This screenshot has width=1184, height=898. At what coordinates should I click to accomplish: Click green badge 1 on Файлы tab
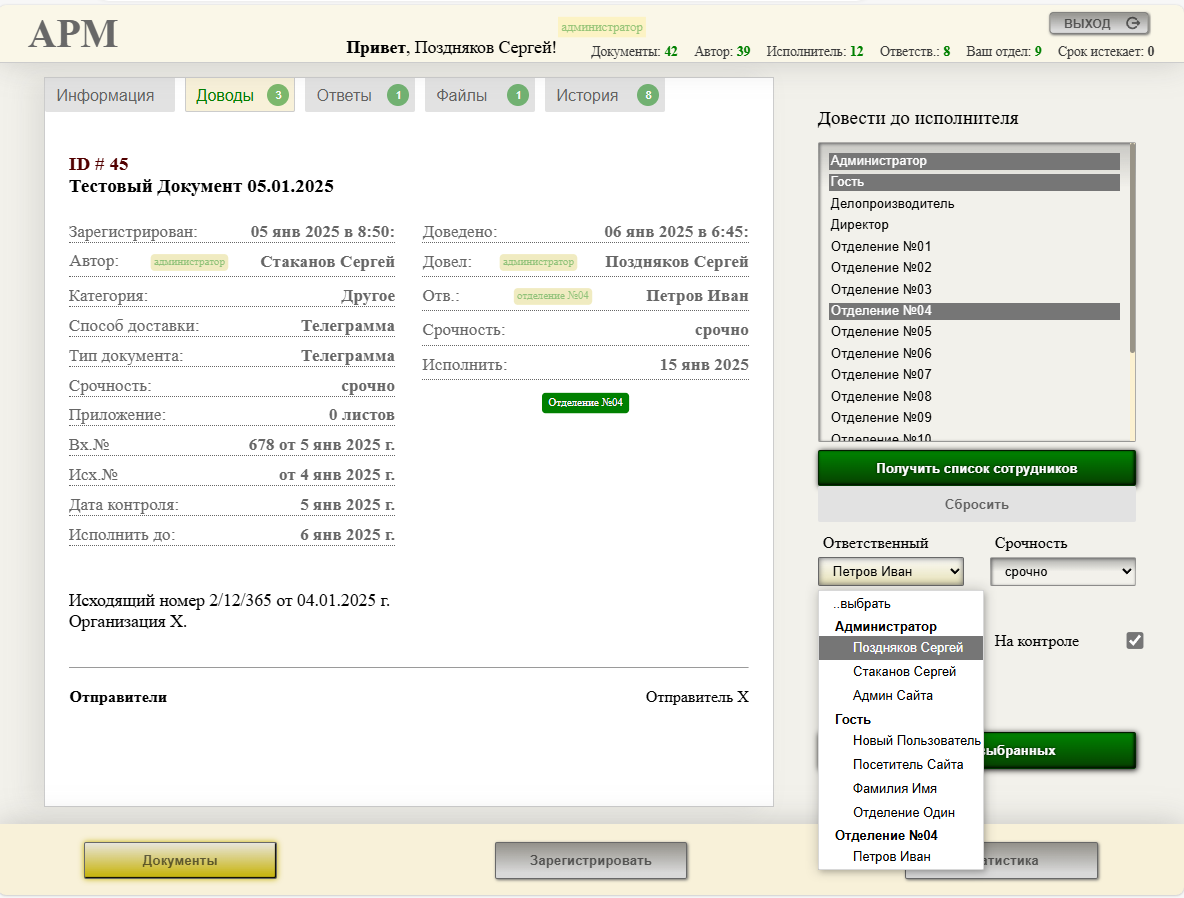pyautogui.click(x=518, y=95)
